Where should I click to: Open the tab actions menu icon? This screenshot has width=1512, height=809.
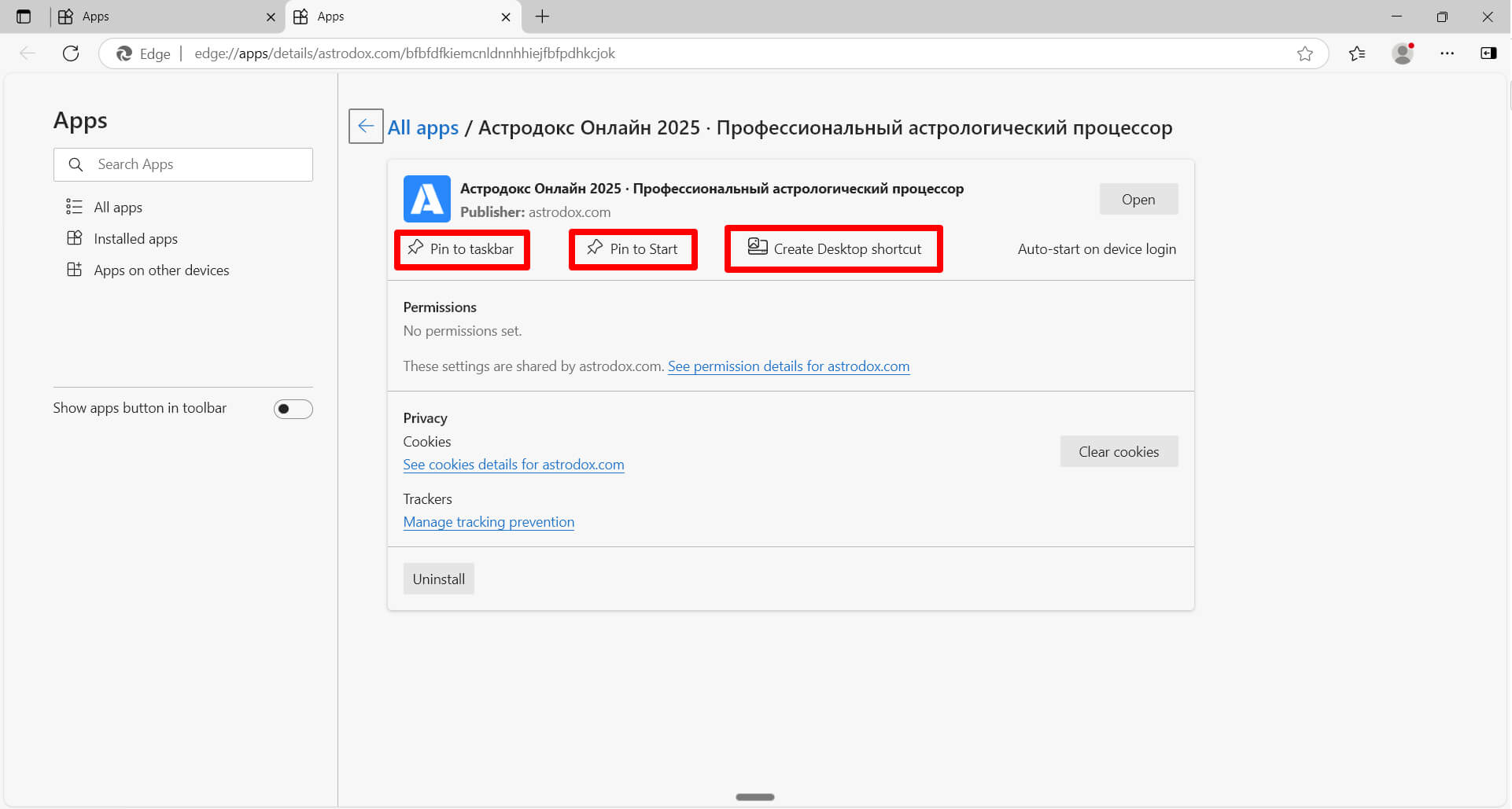[24, 17]
